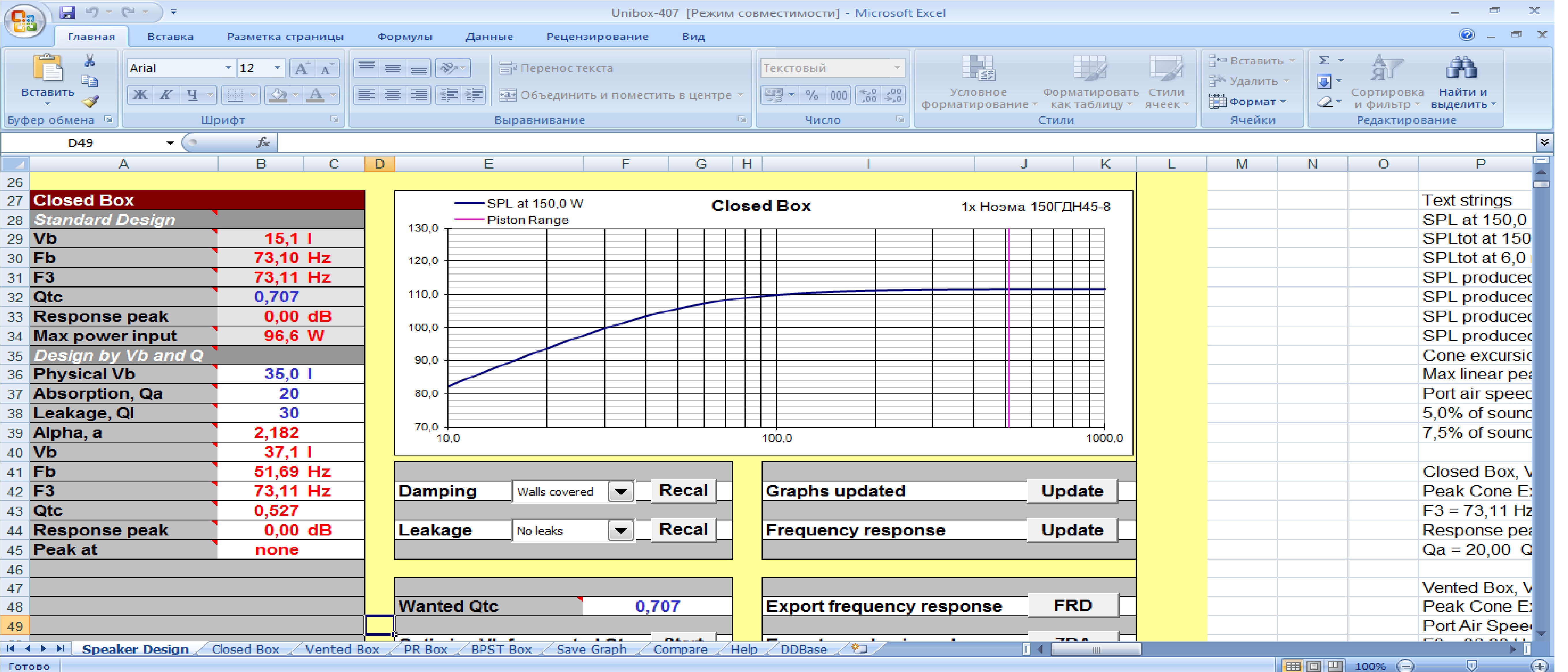Click the Format Painter brush icon
1568x672 pixels.
(x=91, y=101)
